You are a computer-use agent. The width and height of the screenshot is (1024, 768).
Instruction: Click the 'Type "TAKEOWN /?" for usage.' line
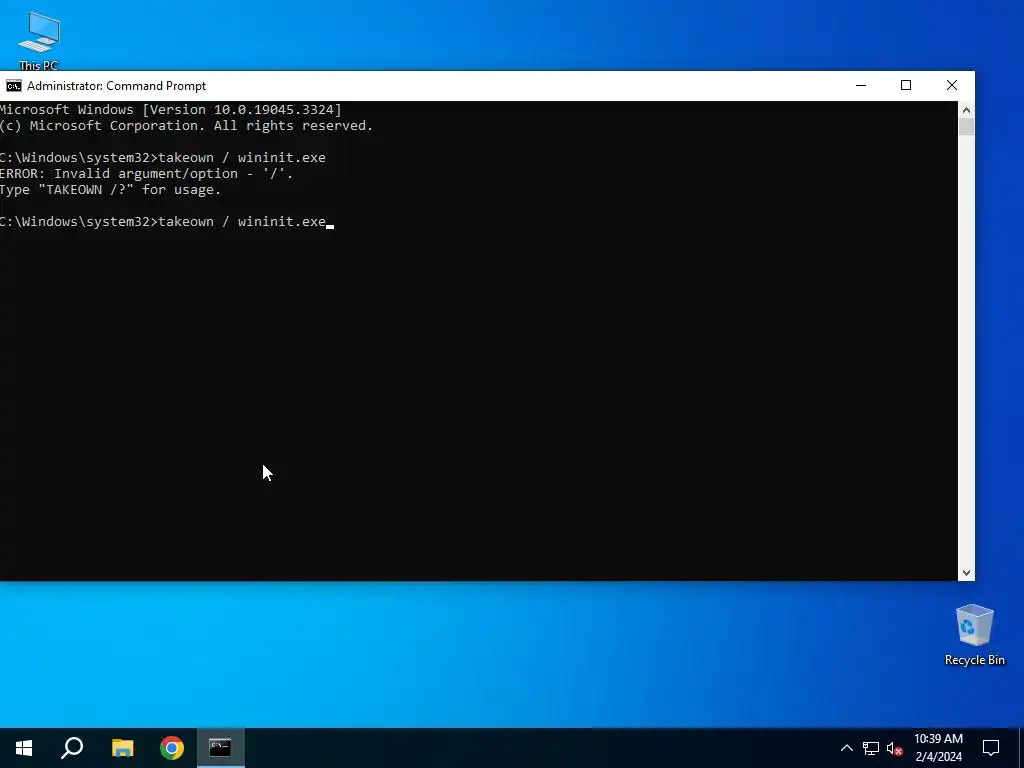tap(110, 189)
